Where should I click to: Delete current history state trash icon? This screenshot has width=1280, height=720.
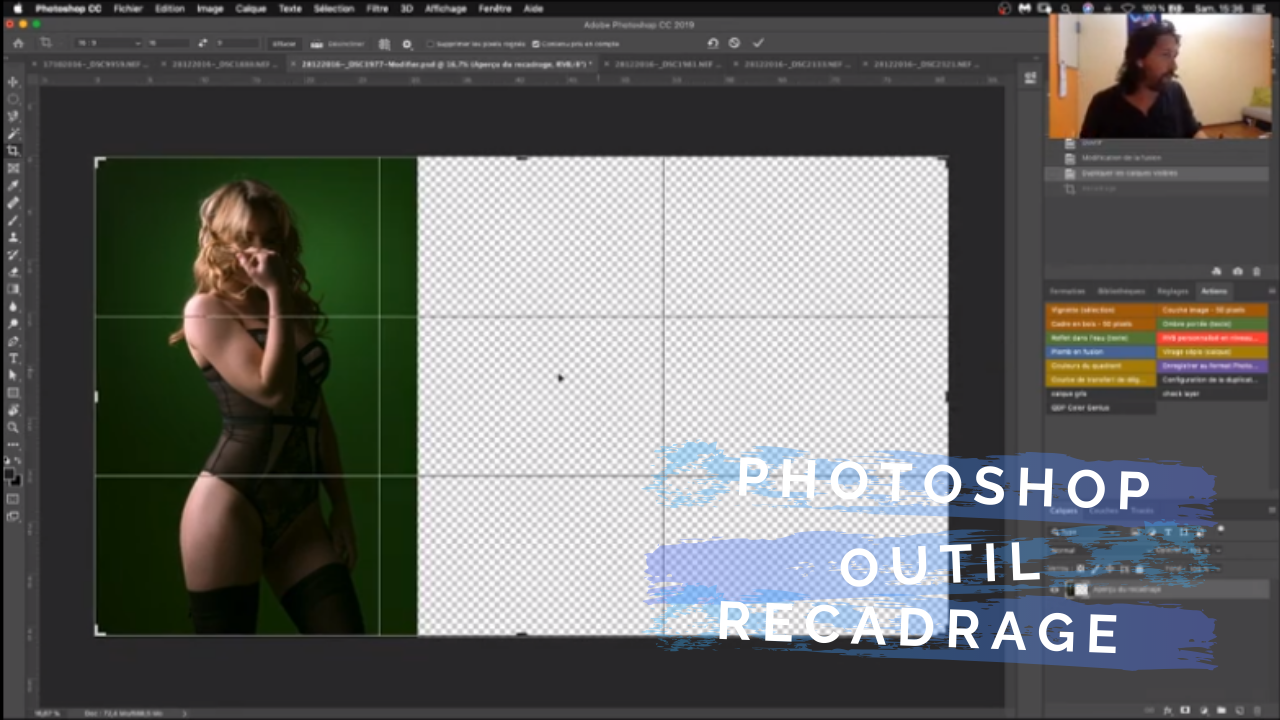point(1257,271)
